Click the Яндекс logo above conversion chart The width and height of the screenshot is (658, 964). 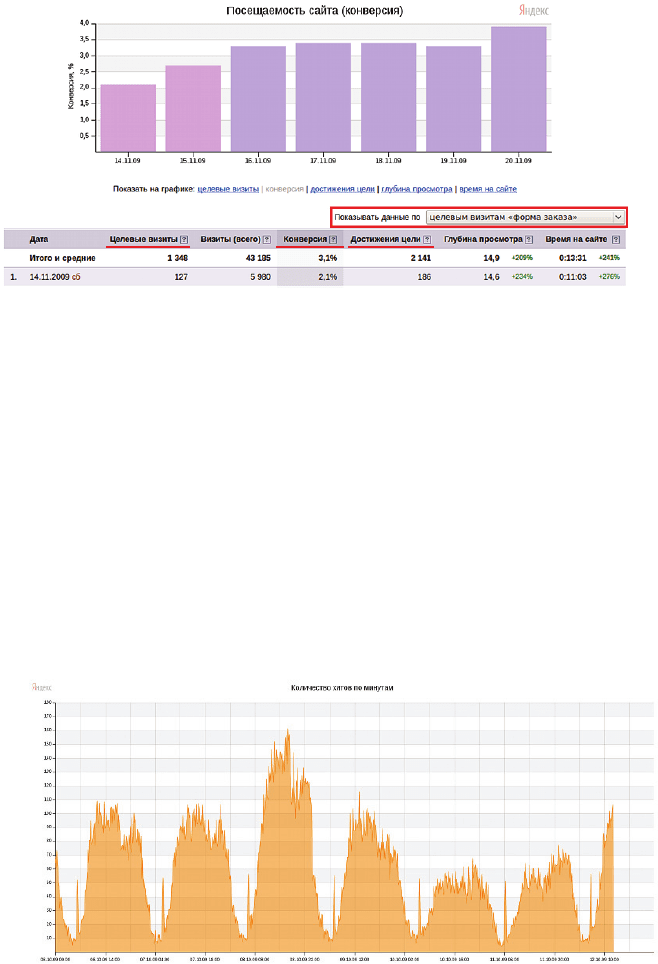[x=532, y=10]
